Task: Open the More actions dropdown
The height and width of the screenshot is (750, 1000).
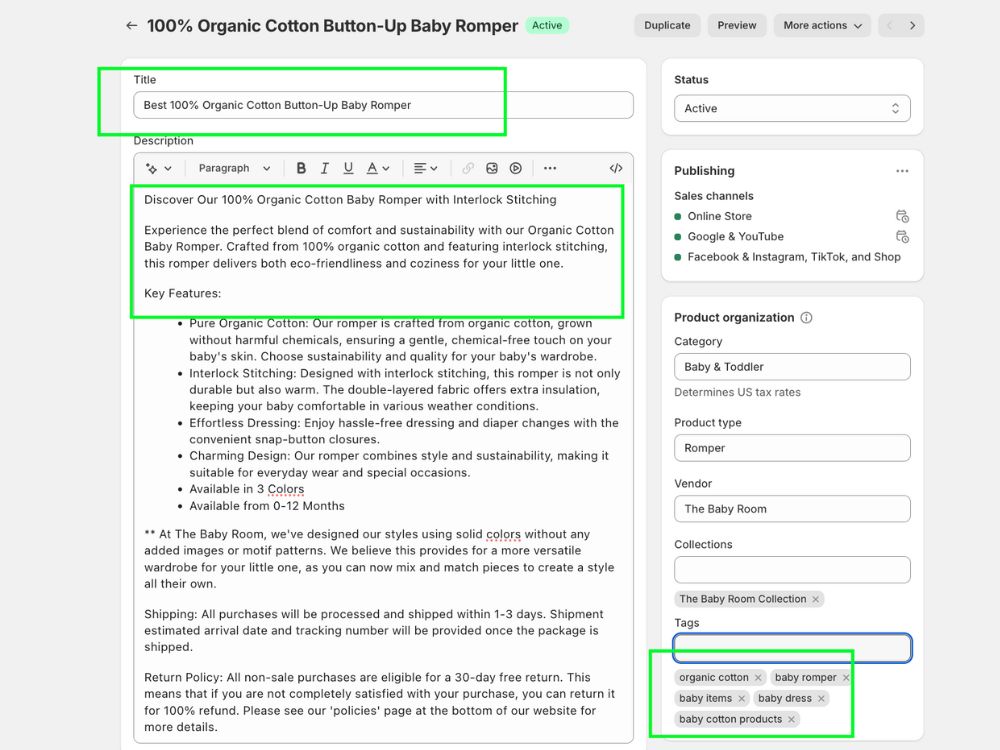Action: (822, 26)
